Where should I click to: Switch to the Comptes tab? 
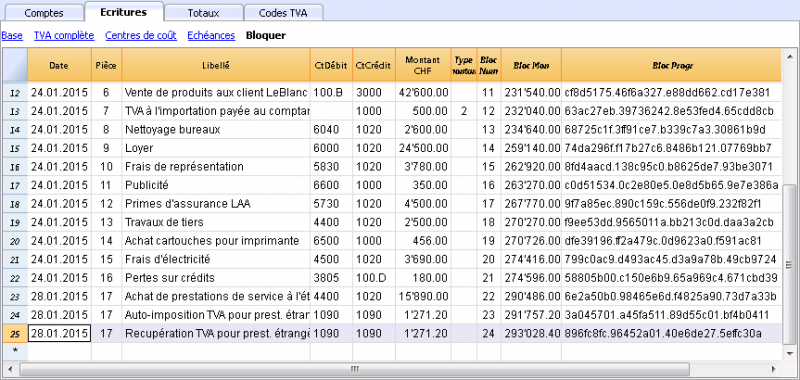pyautogui.click(x=44, y=13)
